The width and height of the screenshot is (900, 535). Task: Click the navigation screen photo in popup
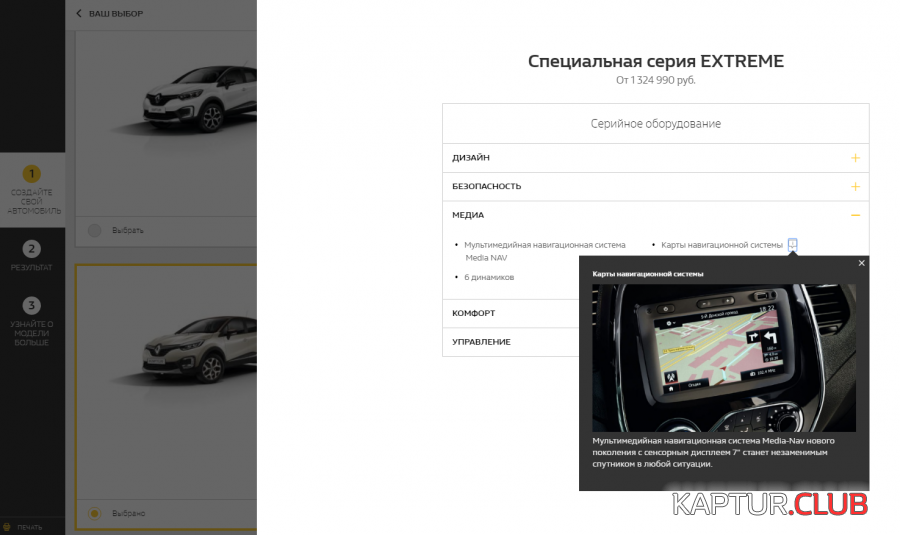(723, 357)
